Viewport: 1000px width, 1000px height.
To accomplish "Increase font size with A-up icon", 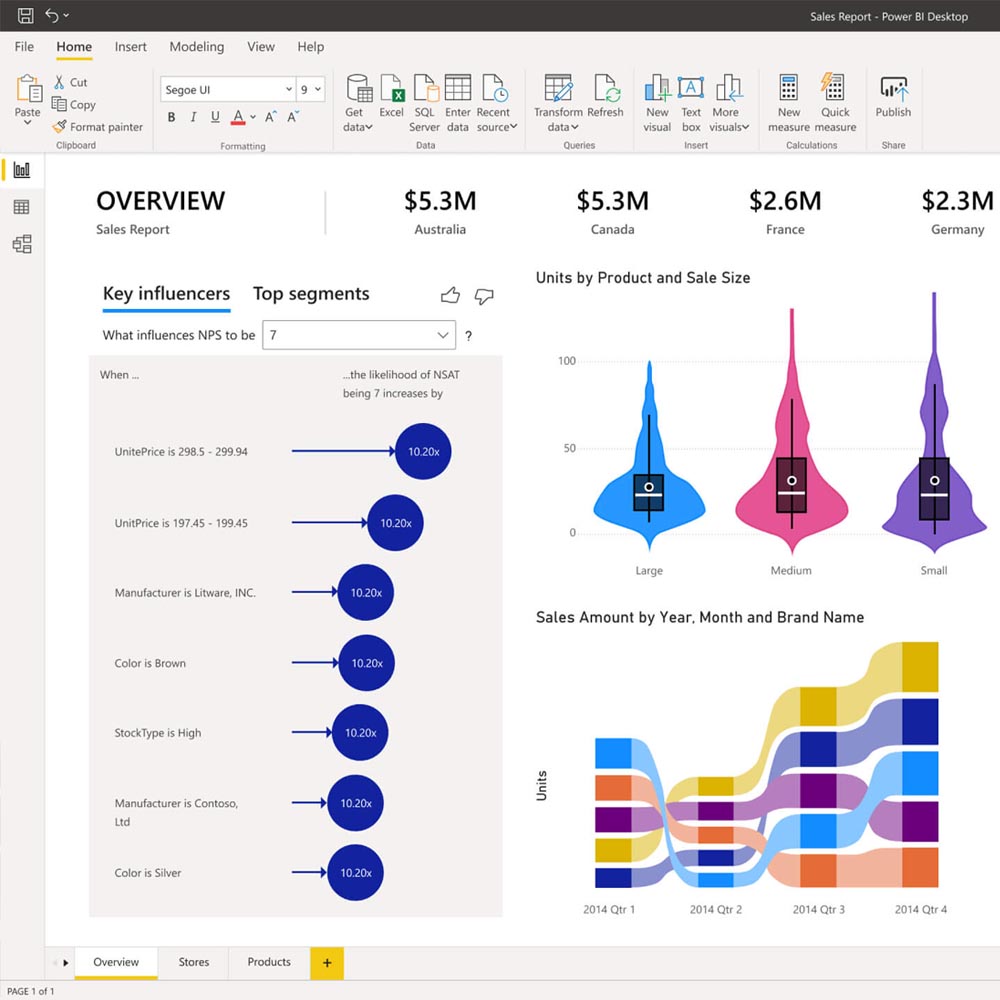I will (x=270, y=117).
